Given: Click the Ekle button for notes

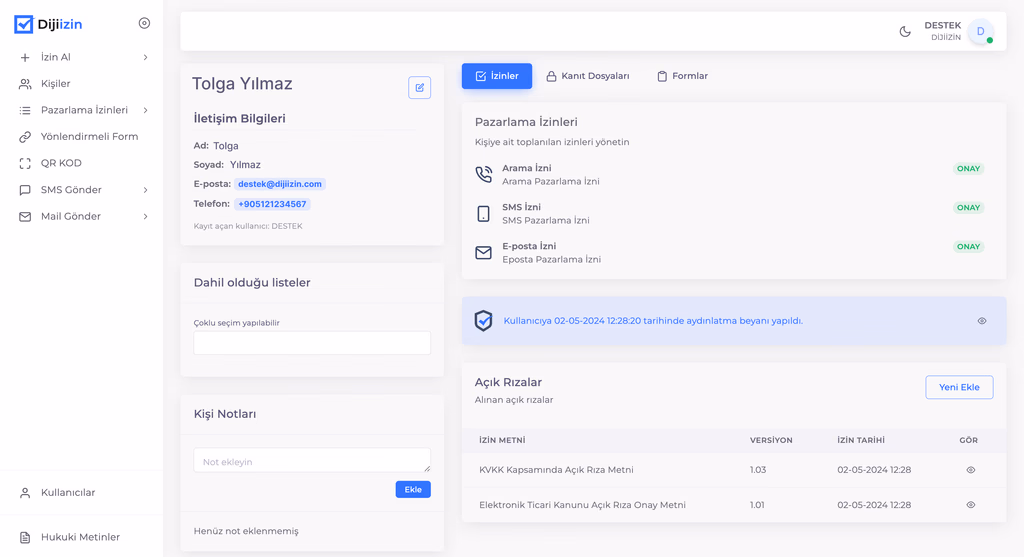Looking at the screenshot, I should pyautogui.click(x=412, y=490).
